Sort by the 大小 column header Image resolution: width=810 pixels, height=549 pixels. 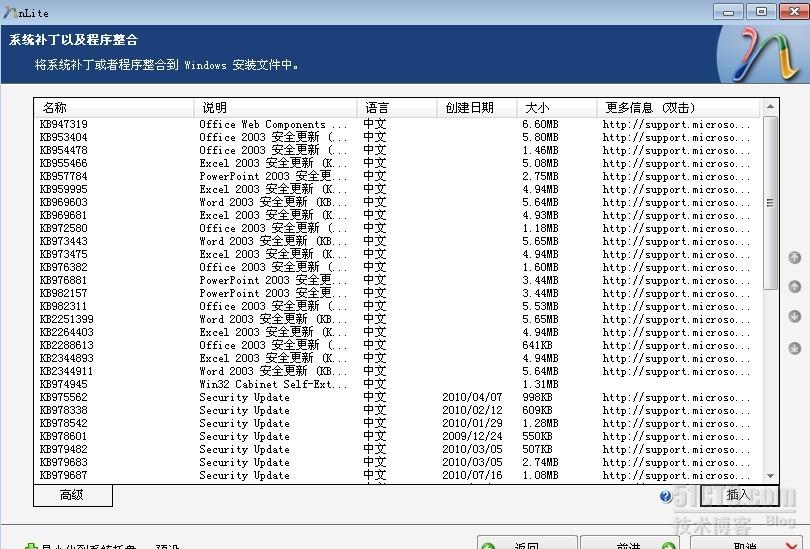point(556,108)
